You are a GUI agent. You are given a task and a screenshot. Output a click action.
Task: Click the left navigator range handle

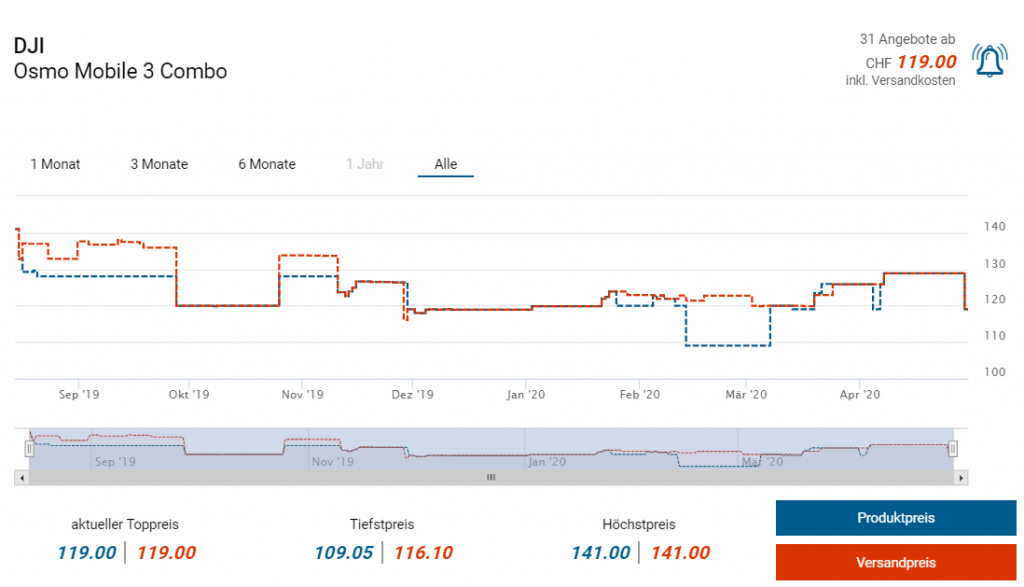[x=29, y=449]
